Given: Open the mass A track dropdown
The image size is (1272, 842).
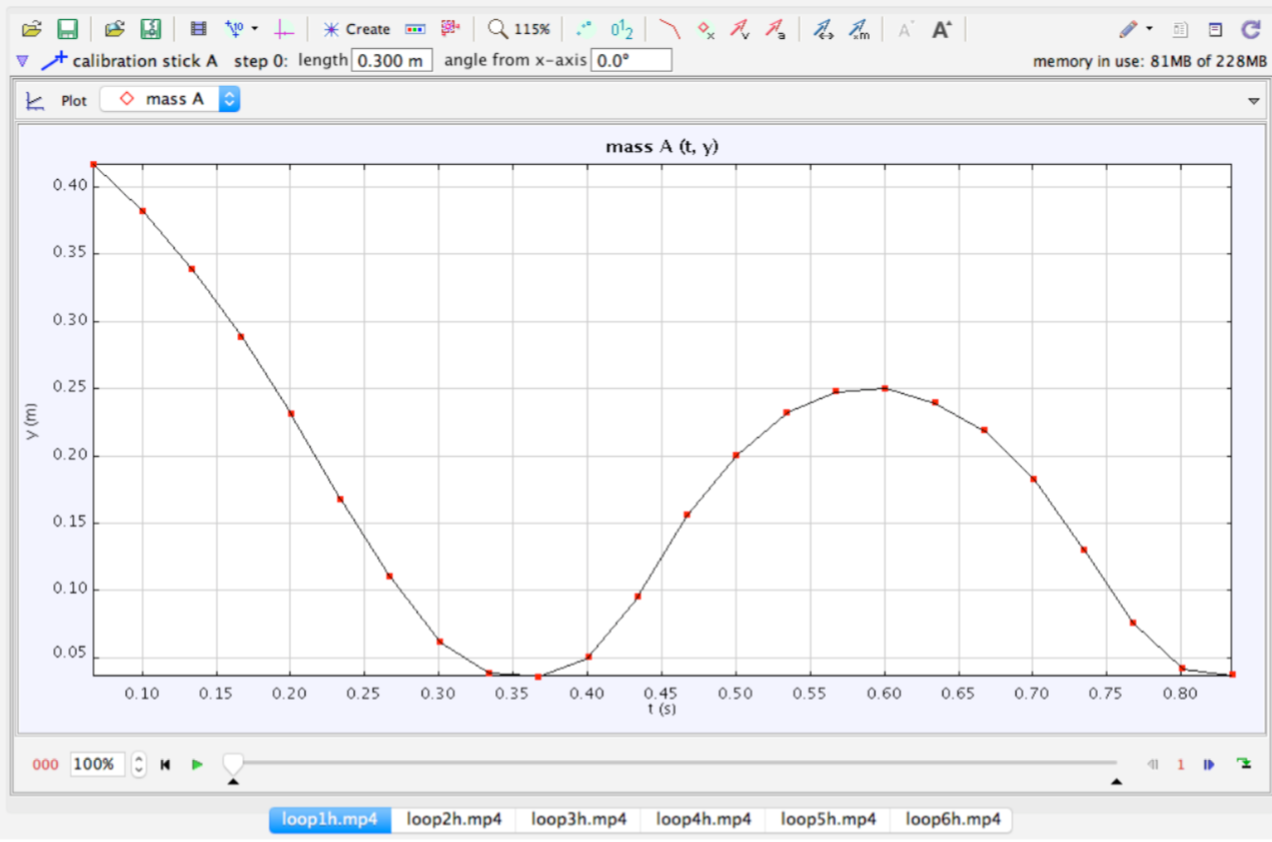Looking at the screenshot, I should click(171, 99).
